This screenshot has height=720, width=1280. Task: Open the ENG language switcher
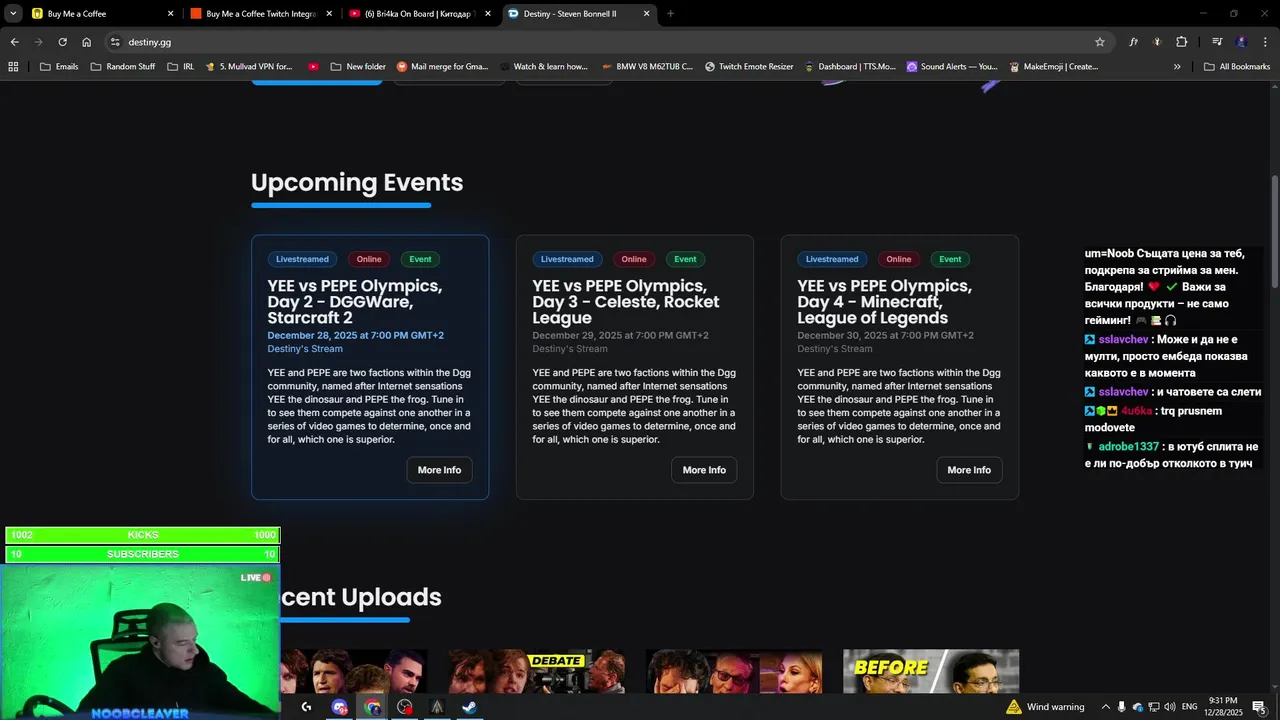tap(1189, 707)
